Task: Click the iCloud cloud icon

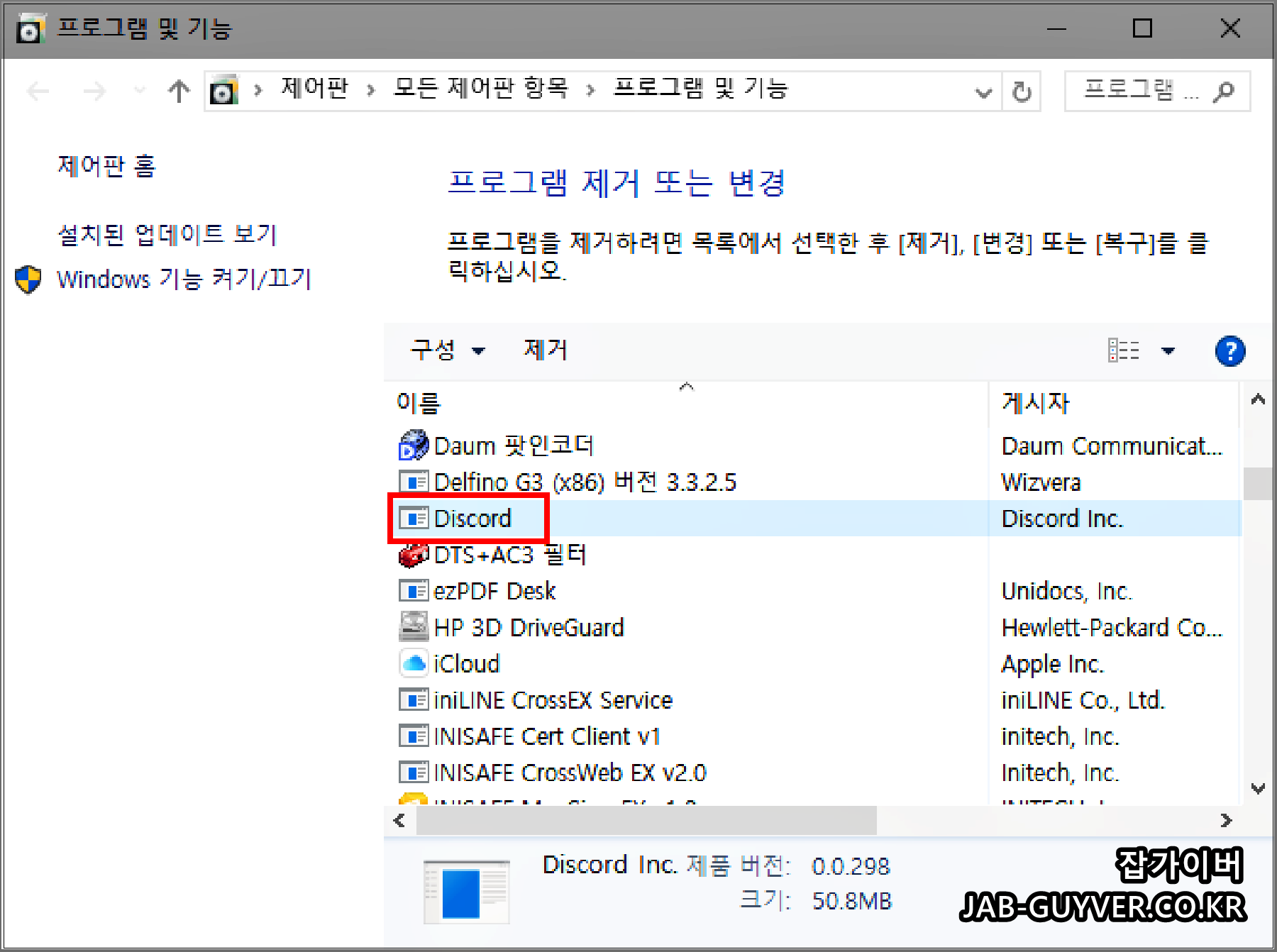Action: click(414, 663)
